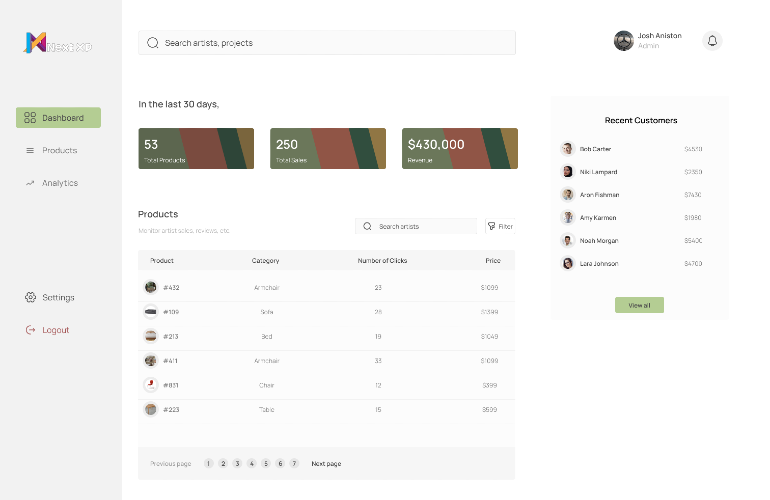Click the 33 clicks value
This screenshot has width=770, height=500.
[378, 361]
